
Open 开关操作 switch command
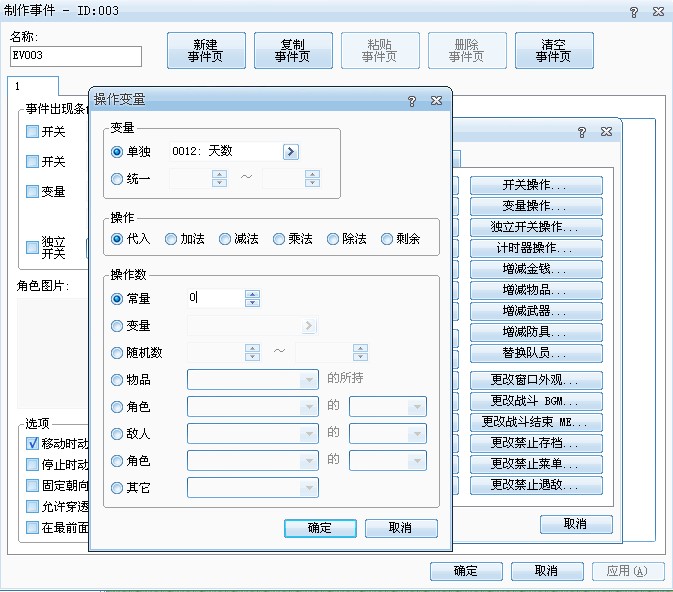click(x=536, y=185)
